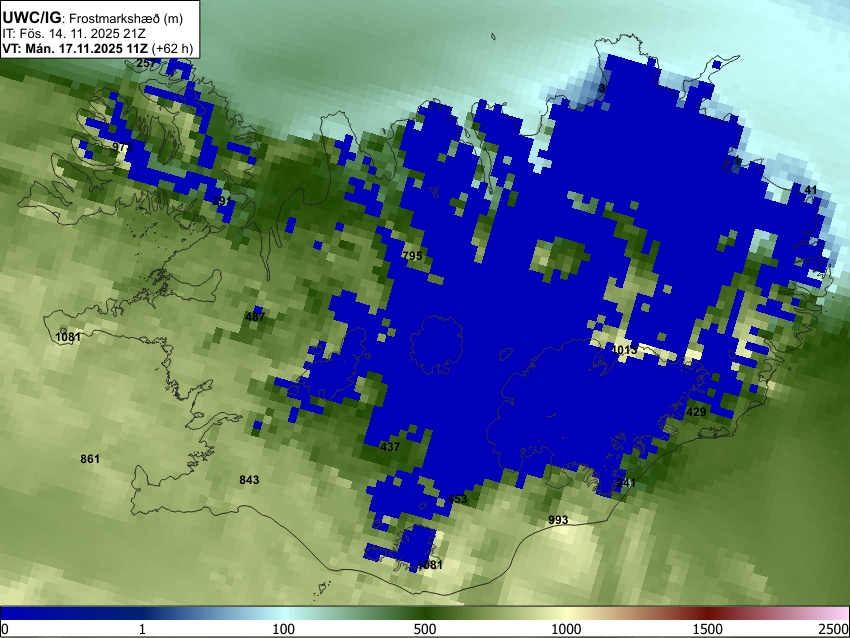Click the map value 453
This screenshot has height=638, width=850.
[x=457, y=499]
